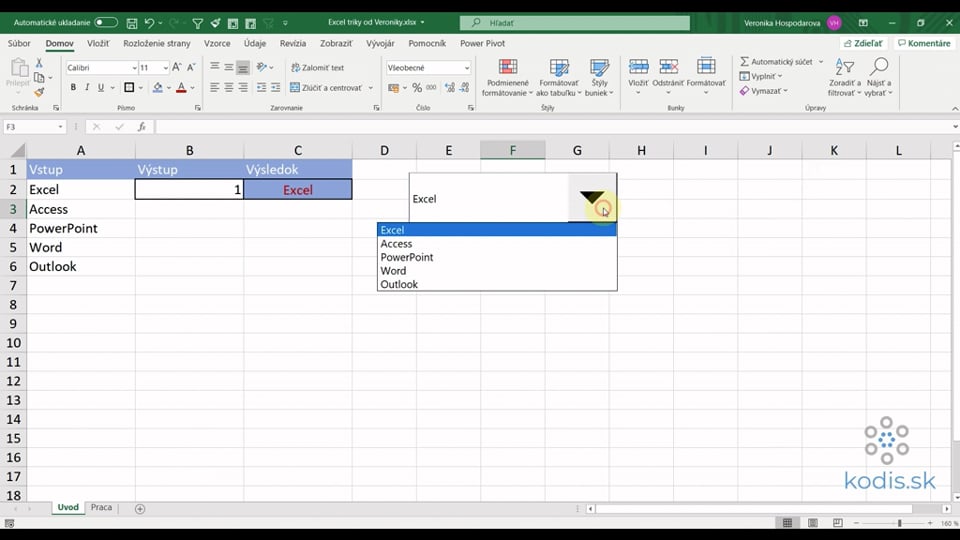The image size is (960, 540).
Task: Click the increase font size icon
Action: 176,67
